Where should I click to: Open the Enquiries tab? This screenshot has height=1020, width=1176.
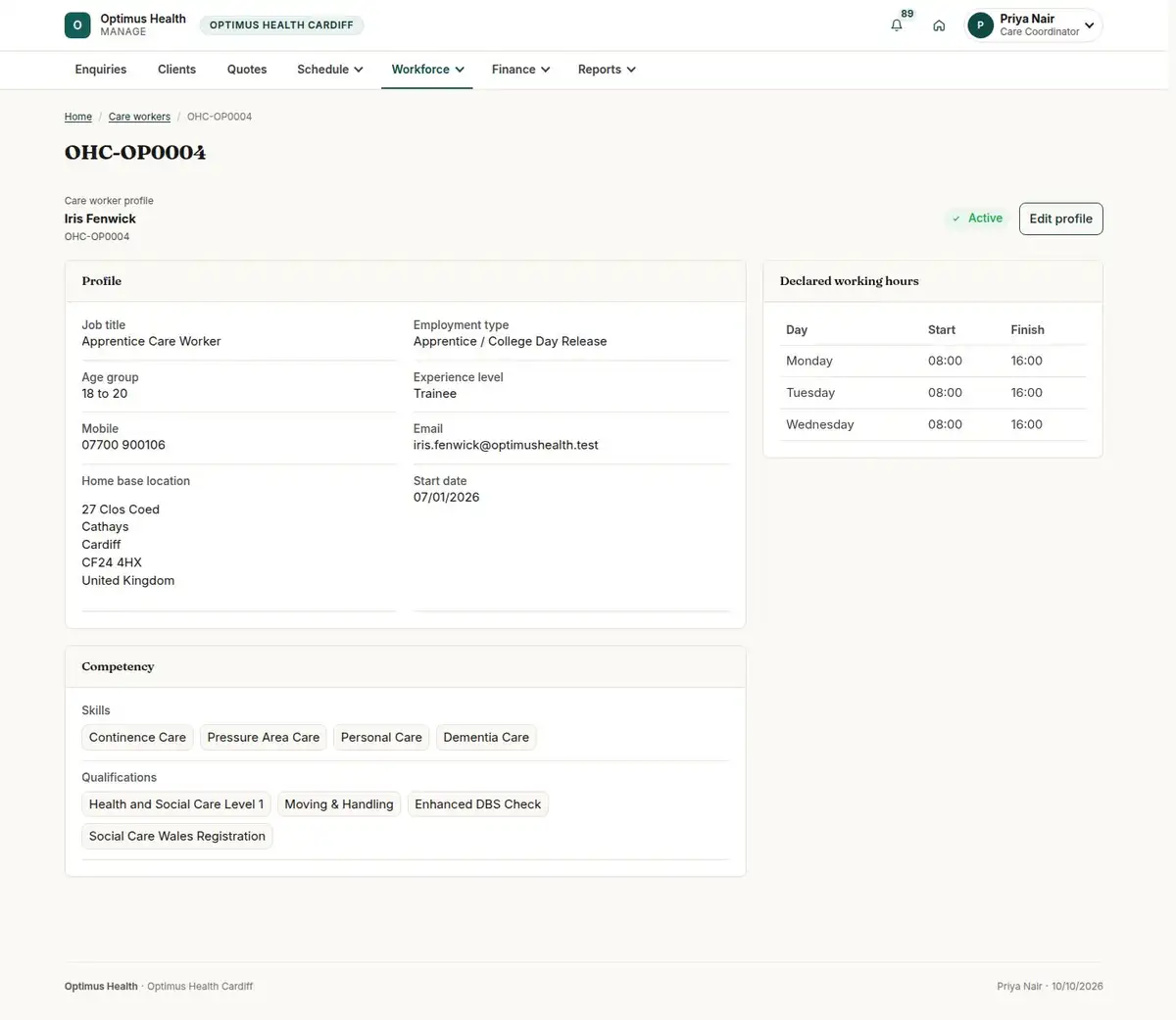[101, 70]
